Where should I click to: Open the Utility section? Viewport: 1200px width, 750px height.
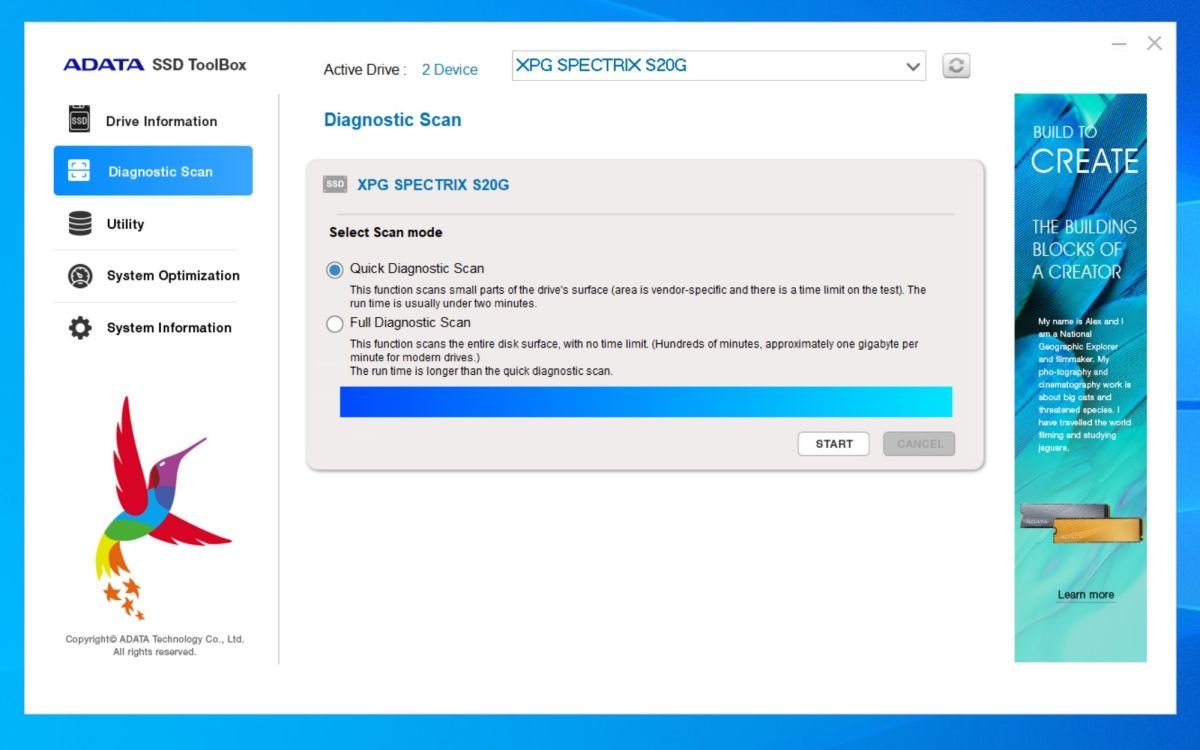[153, 224]
